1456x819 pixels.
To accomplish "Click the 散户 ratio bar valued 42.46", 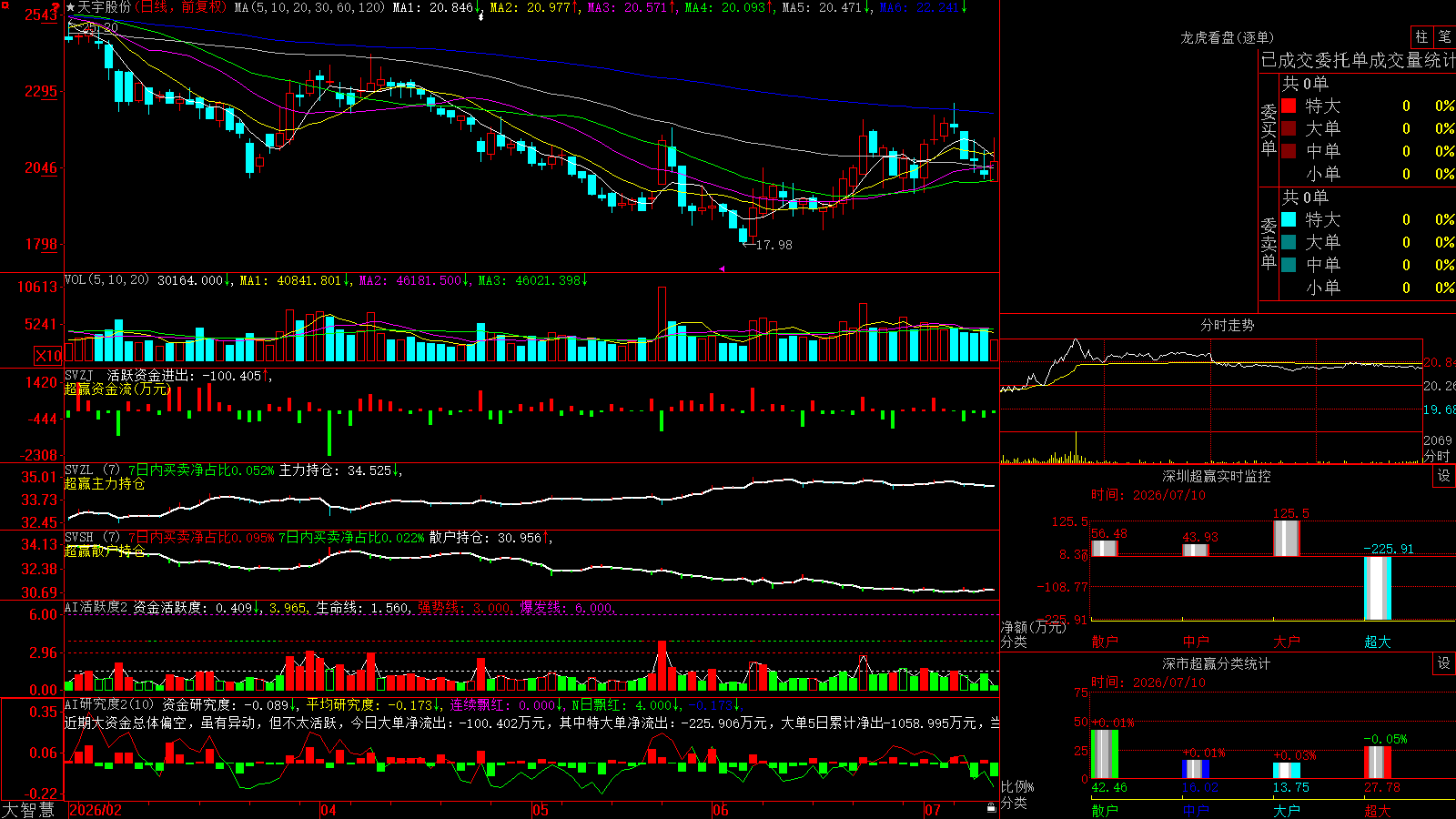I will click(1105, 754).
